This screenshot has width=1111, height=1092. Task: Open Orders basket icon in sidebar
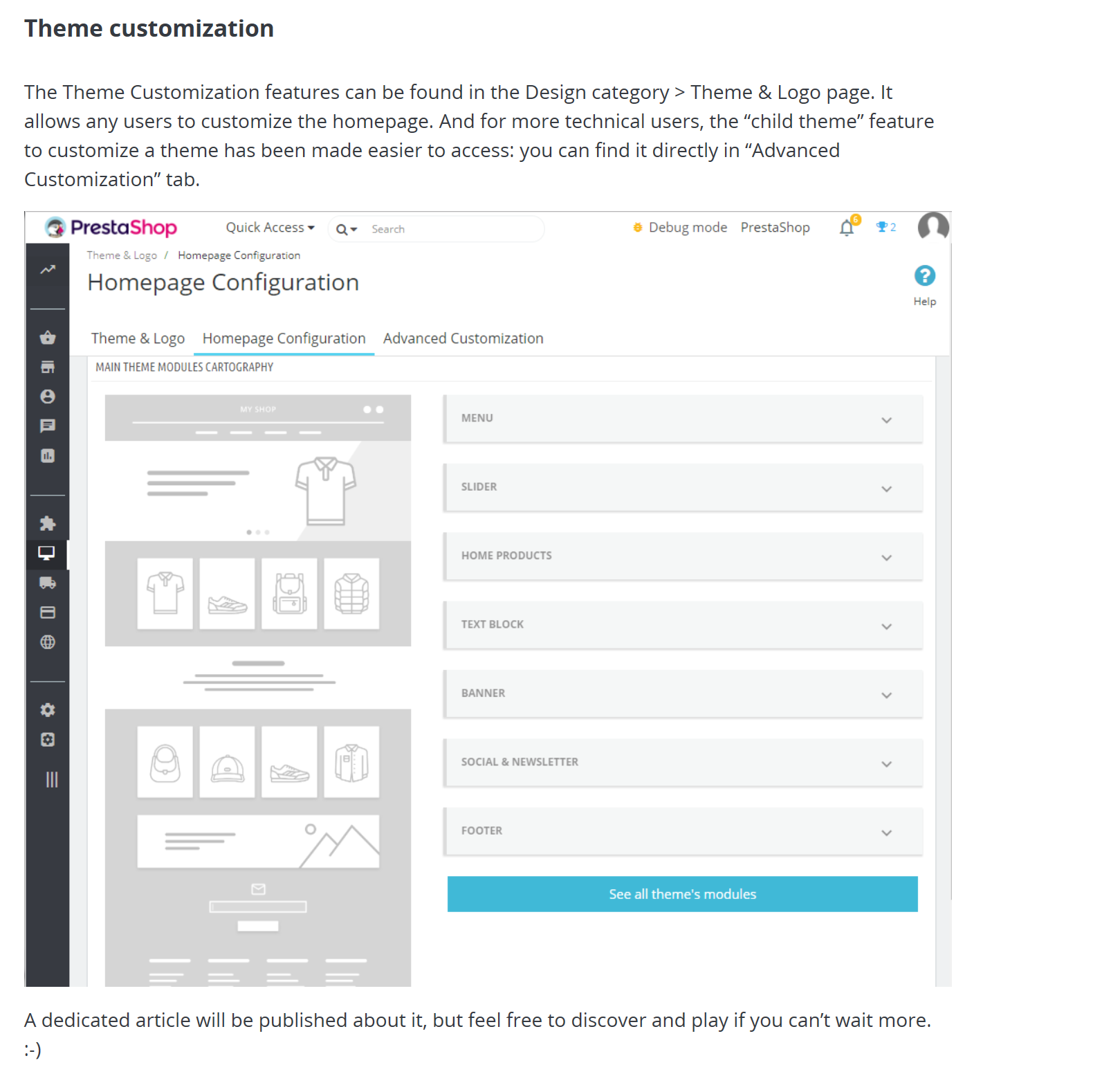[48, 338]
